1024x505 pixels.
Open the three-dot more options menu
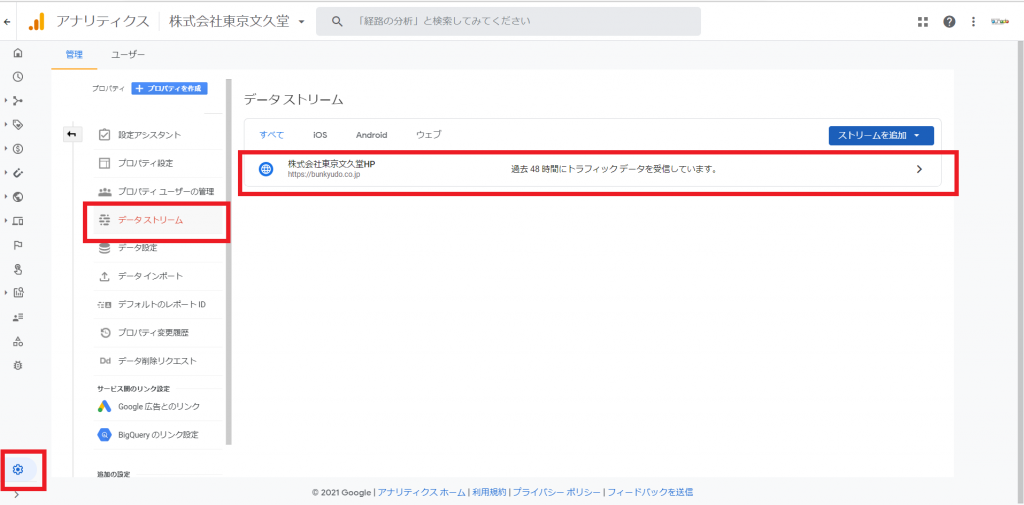tap(973, 22)
